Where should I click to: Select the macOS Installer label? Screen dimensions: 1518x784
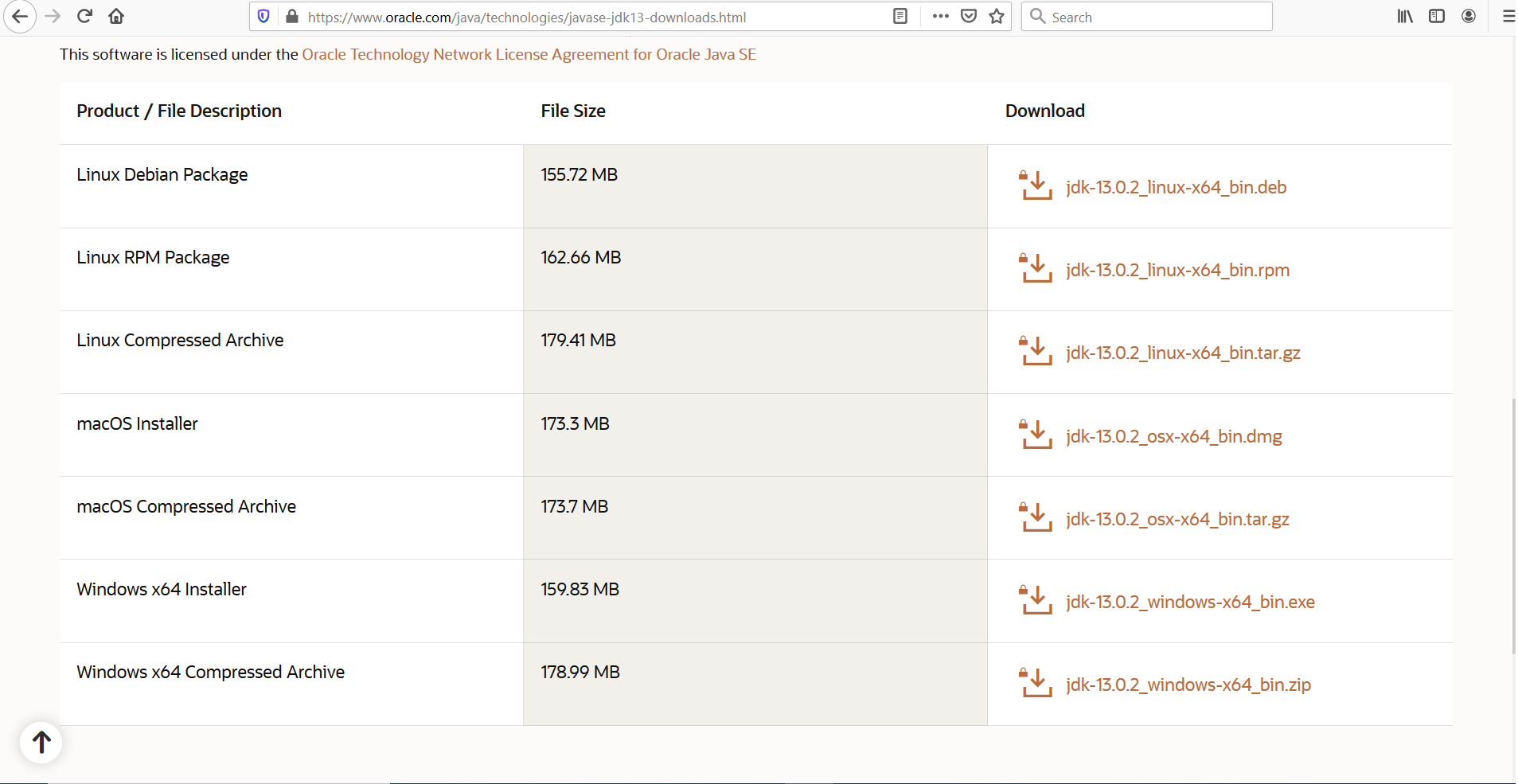click(137, 423)
